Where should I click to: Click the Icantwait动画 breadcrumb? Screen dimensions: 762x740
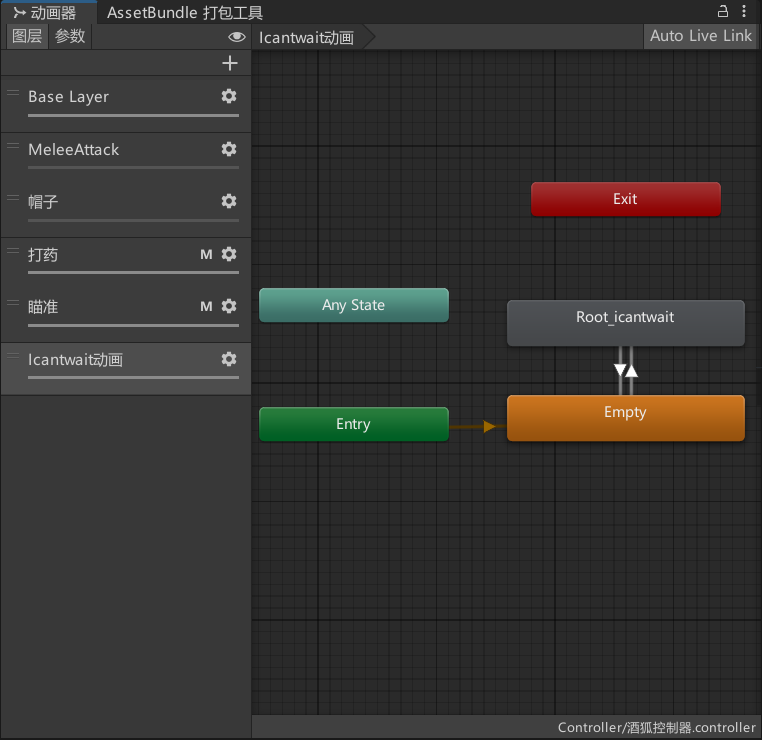(x=306, y=38)
